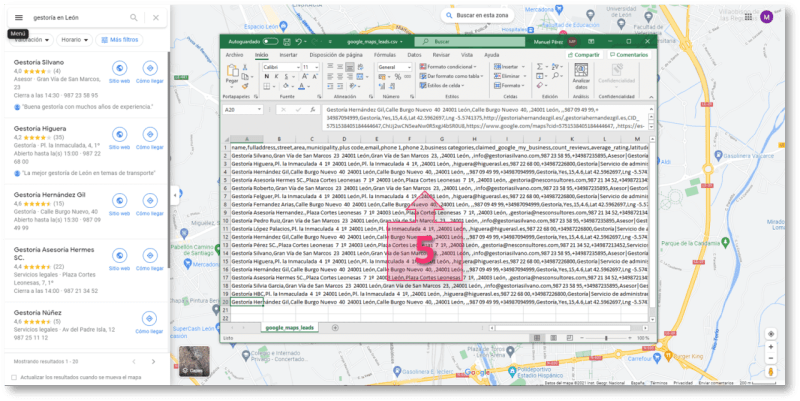Toggle Autoguardado switch in Excel

[270, 41]
